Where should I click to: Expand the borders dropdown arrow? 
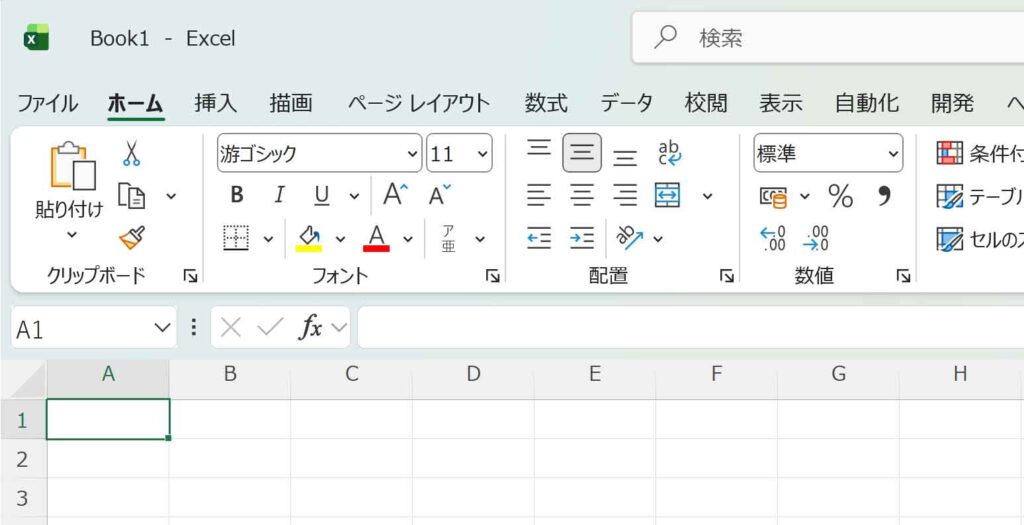coord(268,239)
